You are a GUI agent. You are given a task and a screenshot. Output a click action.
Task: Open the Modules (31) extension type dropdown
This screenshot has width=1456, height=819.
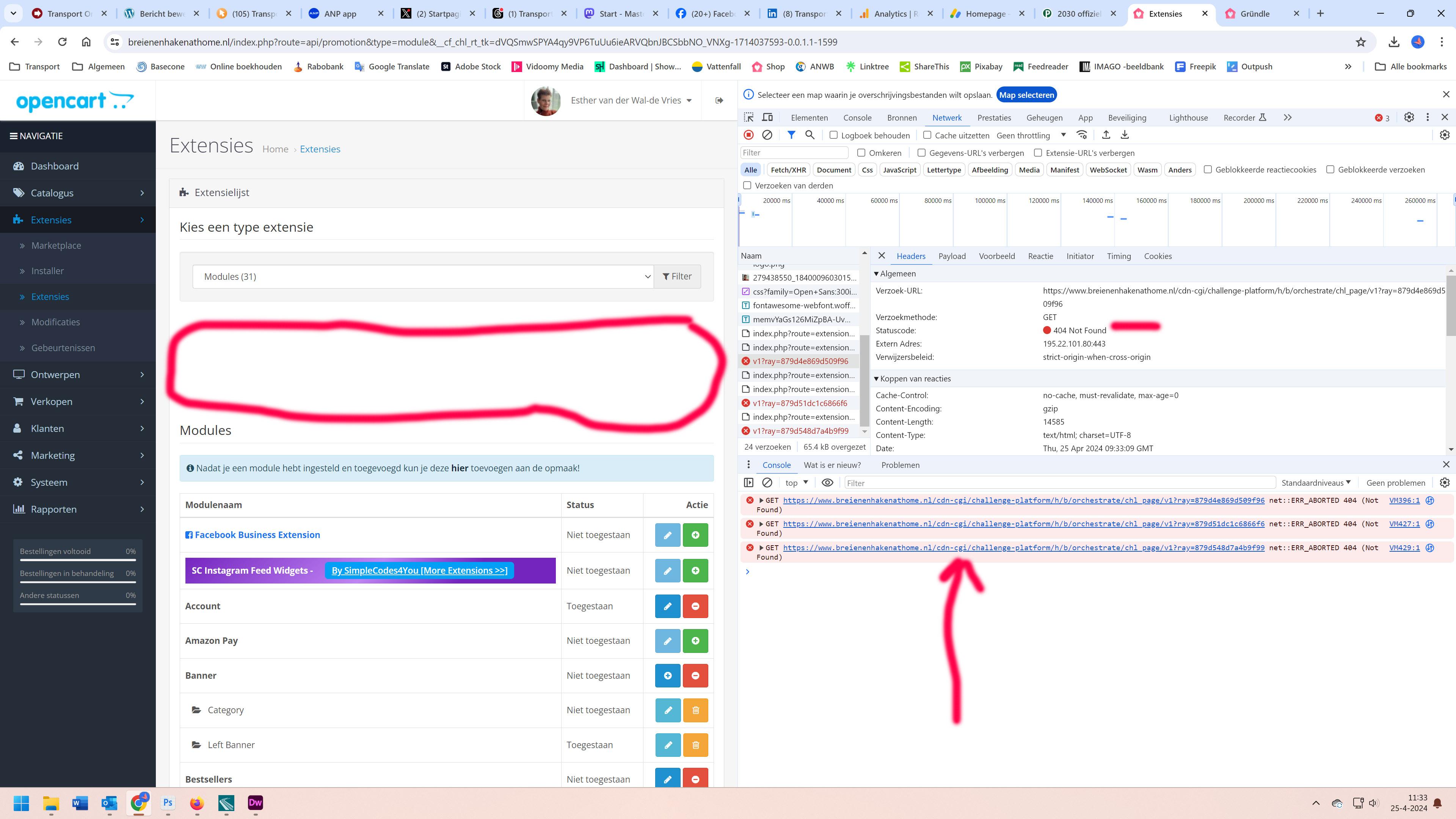(423, 277)
